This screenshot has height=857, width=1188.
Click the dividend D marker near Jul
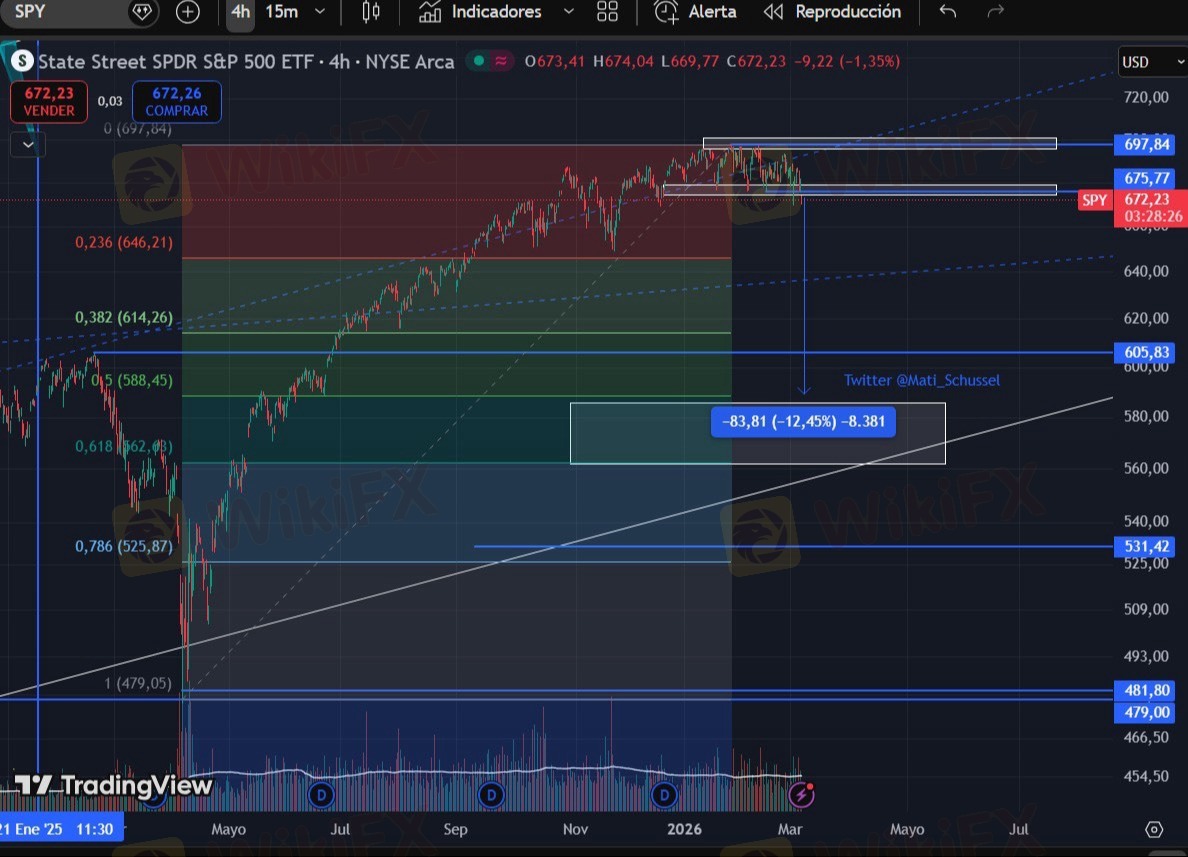(322, 795)
